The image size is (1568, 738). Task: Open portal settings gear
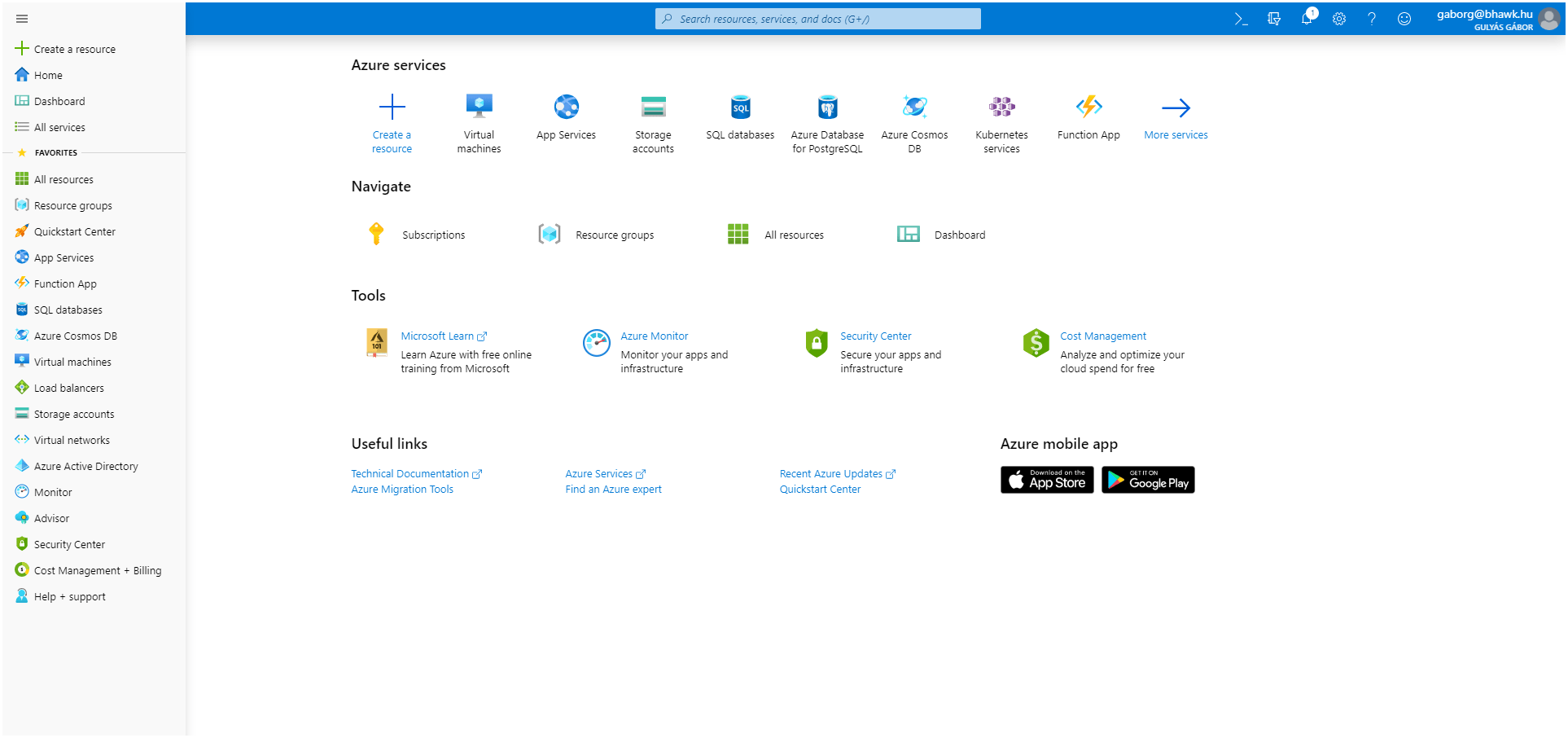click(1339, 19)
